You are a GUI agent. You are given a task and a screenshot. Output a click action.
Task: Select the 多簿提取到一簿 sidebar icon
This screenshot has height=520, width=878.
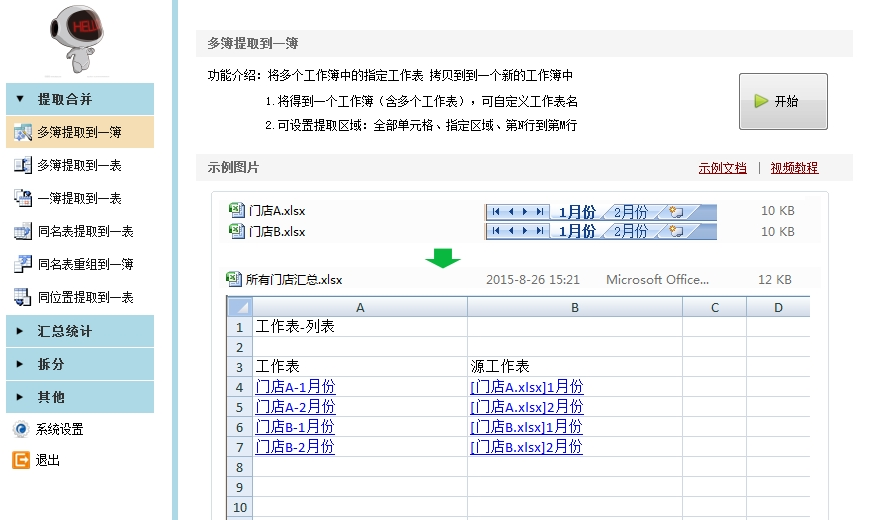point(22,132)
